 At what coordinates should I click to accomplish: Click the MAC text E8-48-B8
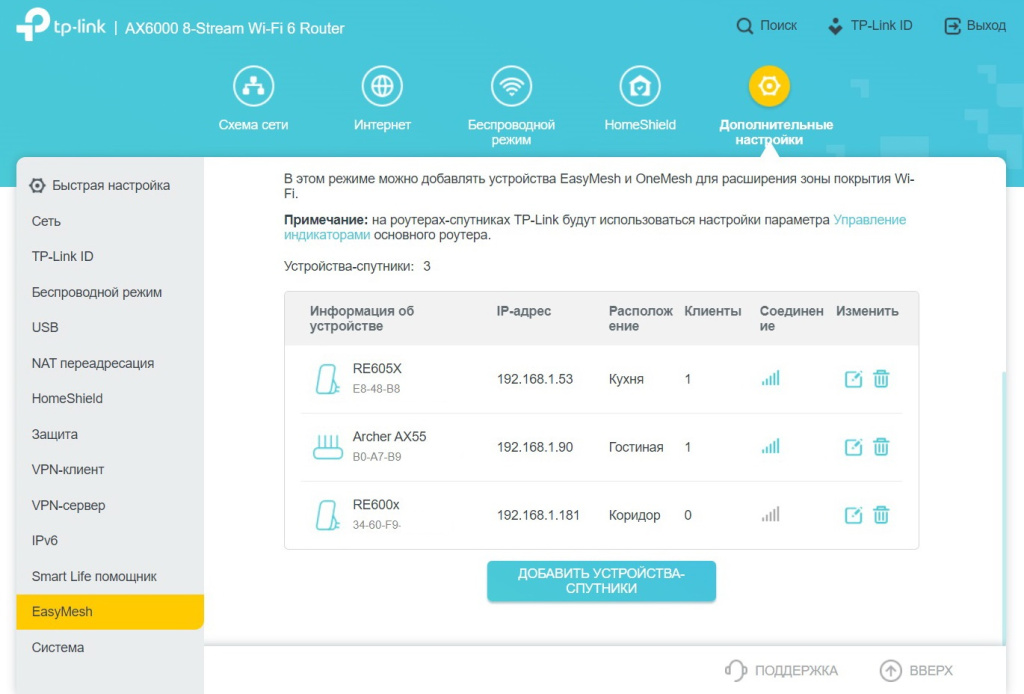(376, 389)
